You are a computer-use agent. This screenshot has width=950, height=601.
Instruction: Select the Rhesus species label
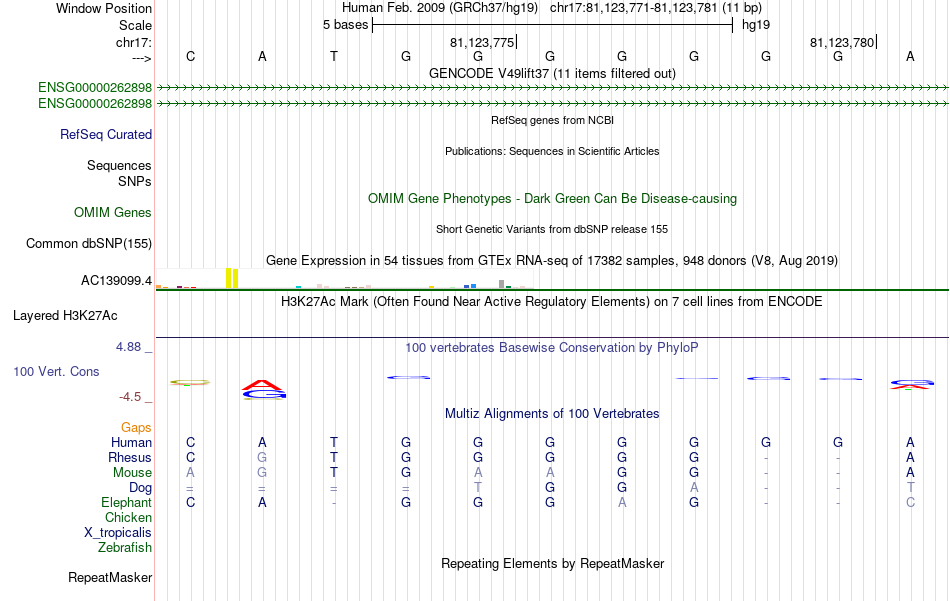coord(130,457)
